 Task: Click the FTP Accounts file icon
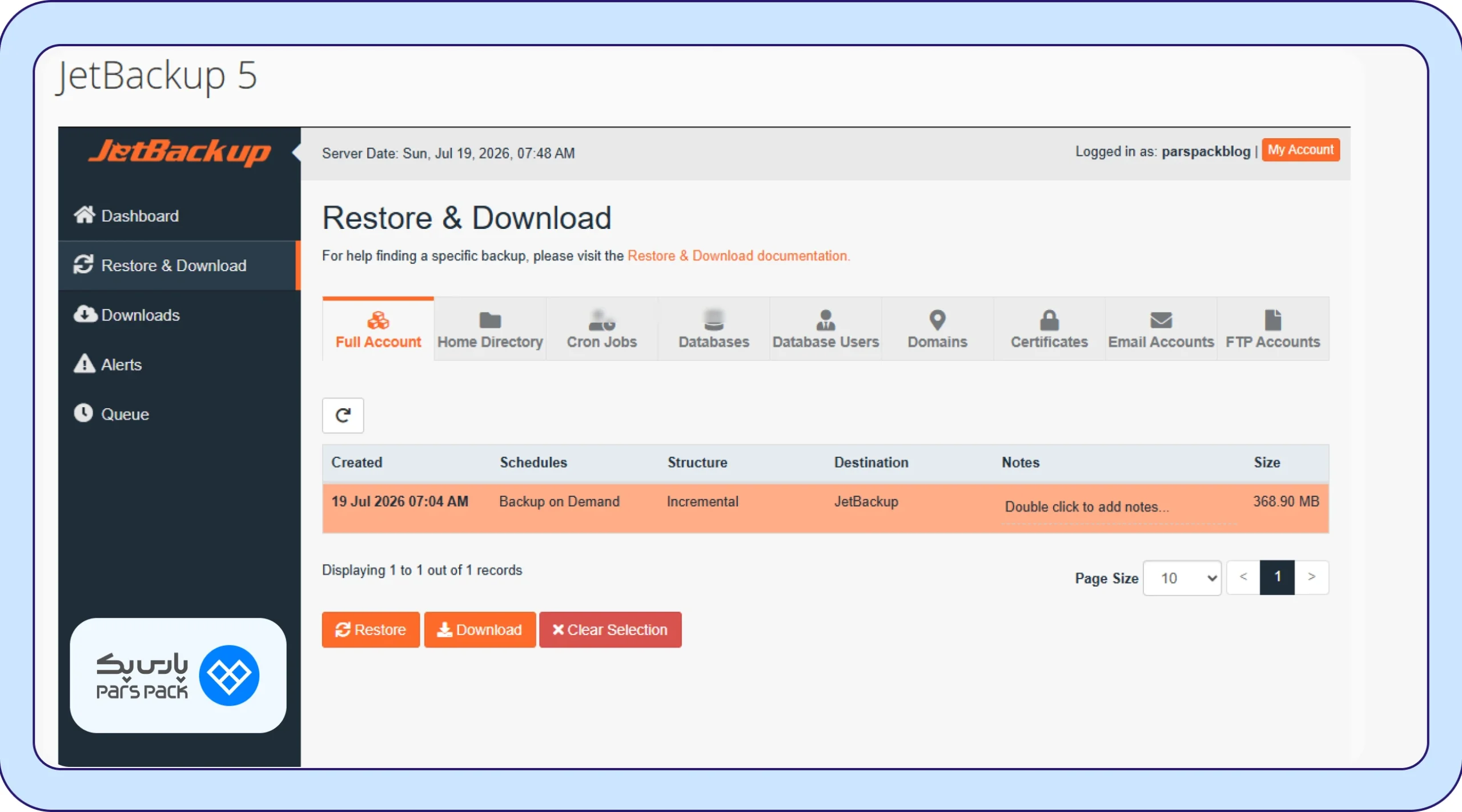pos(1273,320)
